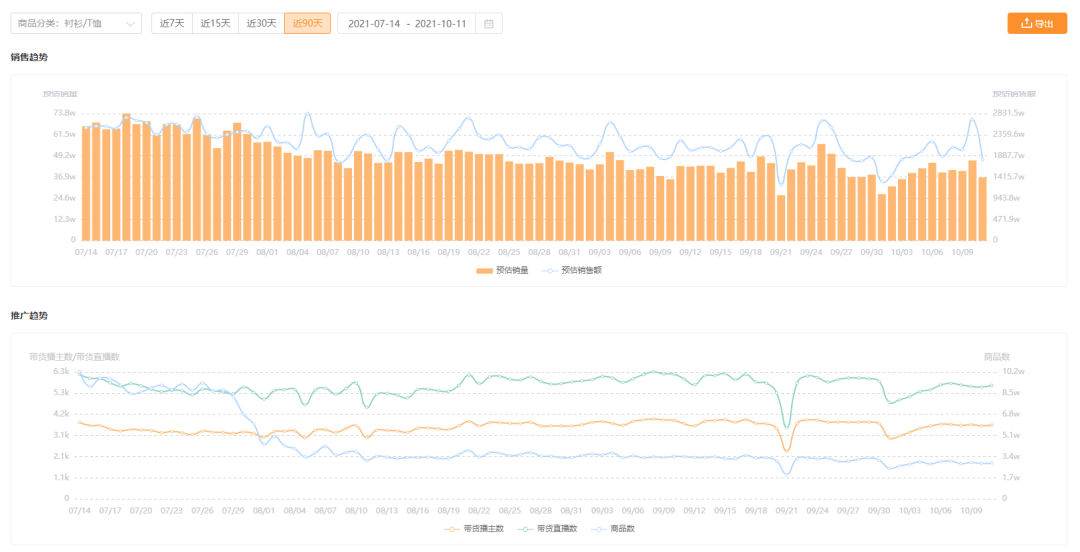Click the 73.8w axis label in sales chart

[64, 113]
